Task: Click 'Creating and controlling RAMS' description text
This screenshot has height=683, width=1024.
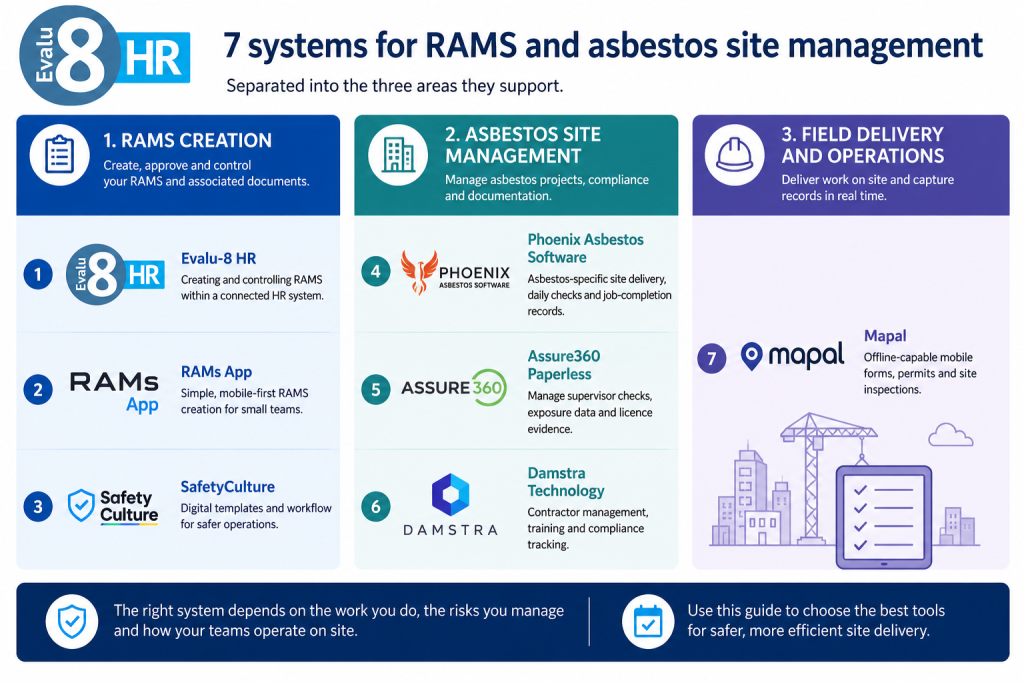Action: (x=252, y=287)
